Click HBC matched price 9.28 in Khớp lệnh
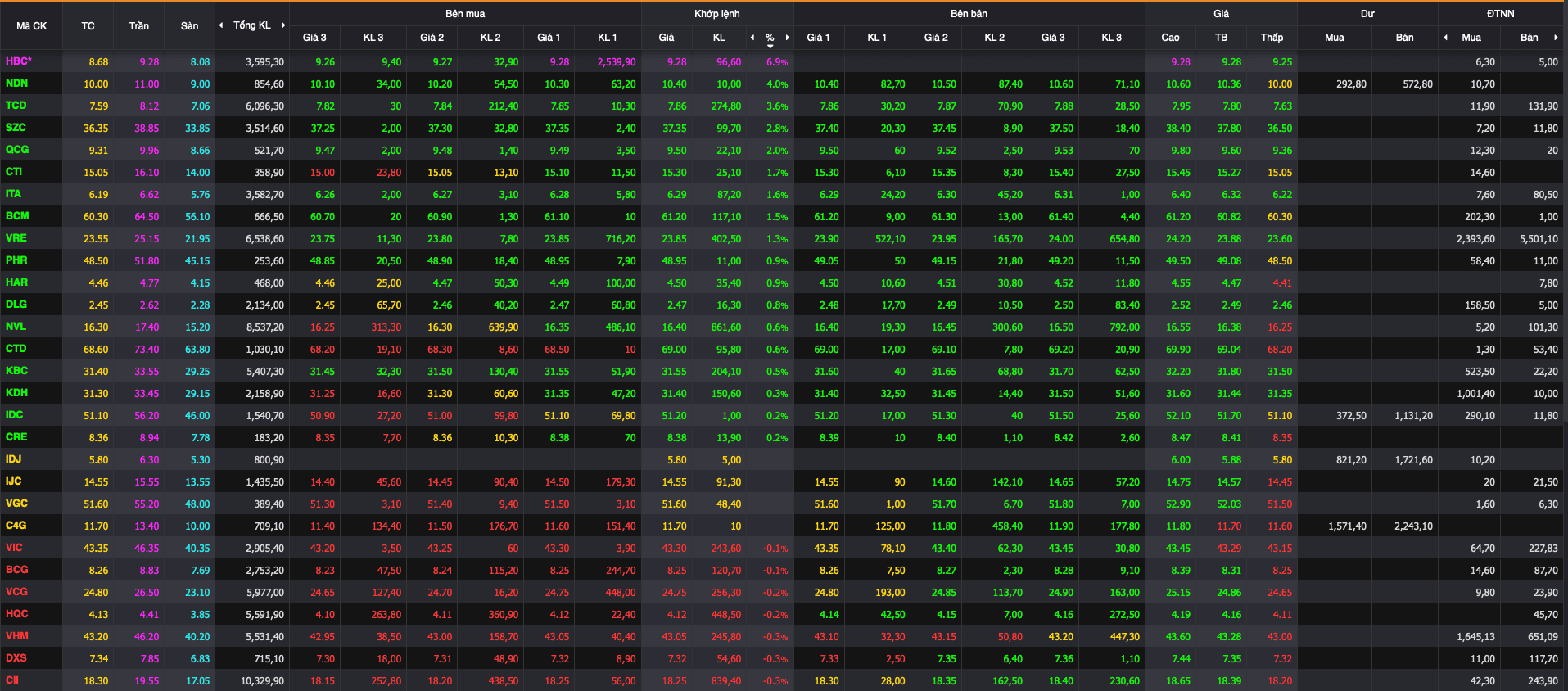Screen dimensions: 1568x691 [x=676, y=62]
